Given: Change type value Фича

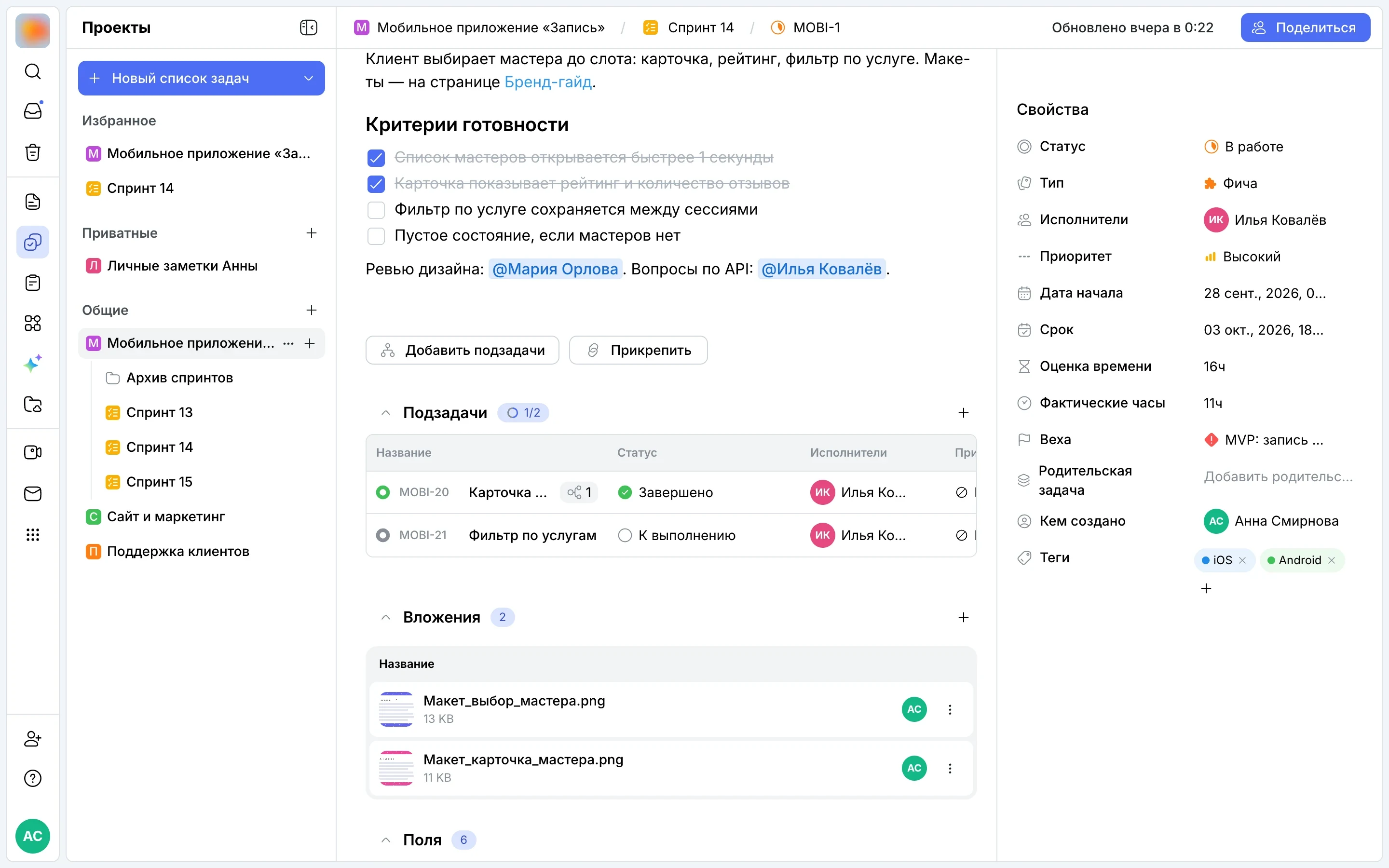Looking at the screenshot, I should coord(1230,183).
